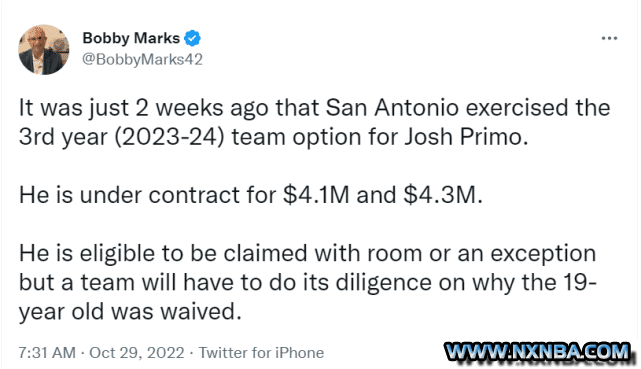Click the name Josh Primo in tweet
Screen dimensions: 641x369
tap(463, 137)
